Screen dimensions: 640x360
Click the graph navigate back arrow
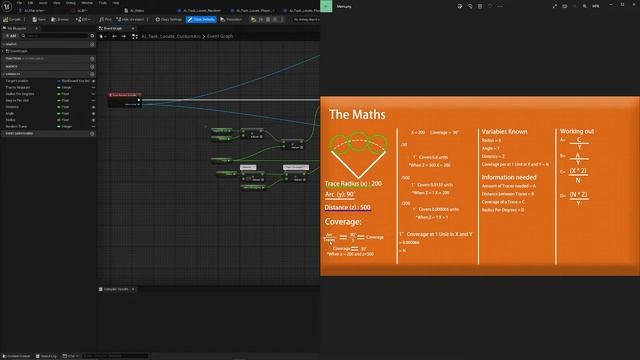(x=114, y=36)
